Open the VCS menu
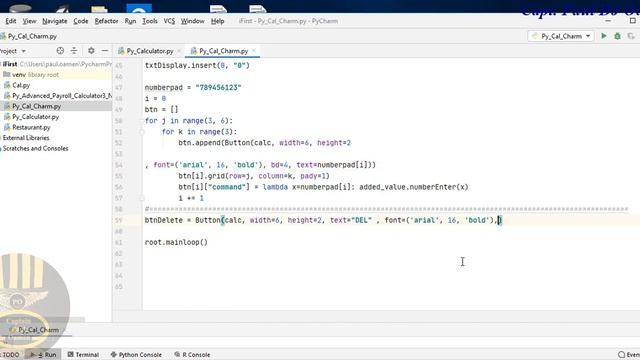 pyautogui.click(x=169, y=21)
